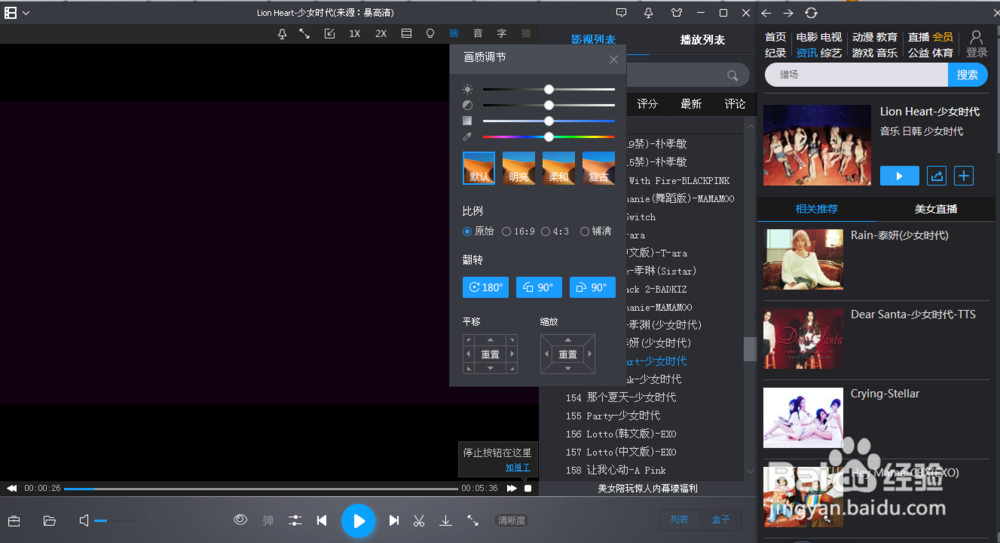Adjust the contrast slider

pyautogui.click(x=548, y=105)
